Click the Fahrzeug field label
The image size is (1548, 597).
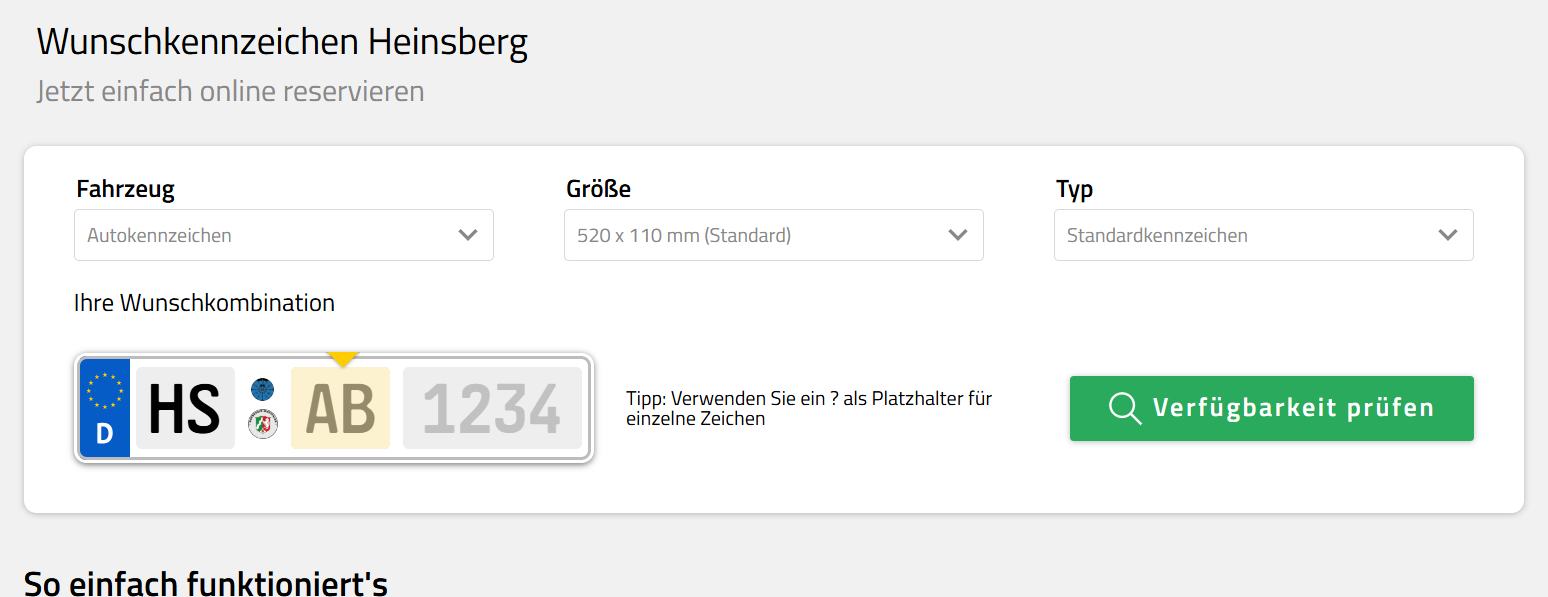pos(126,189)
